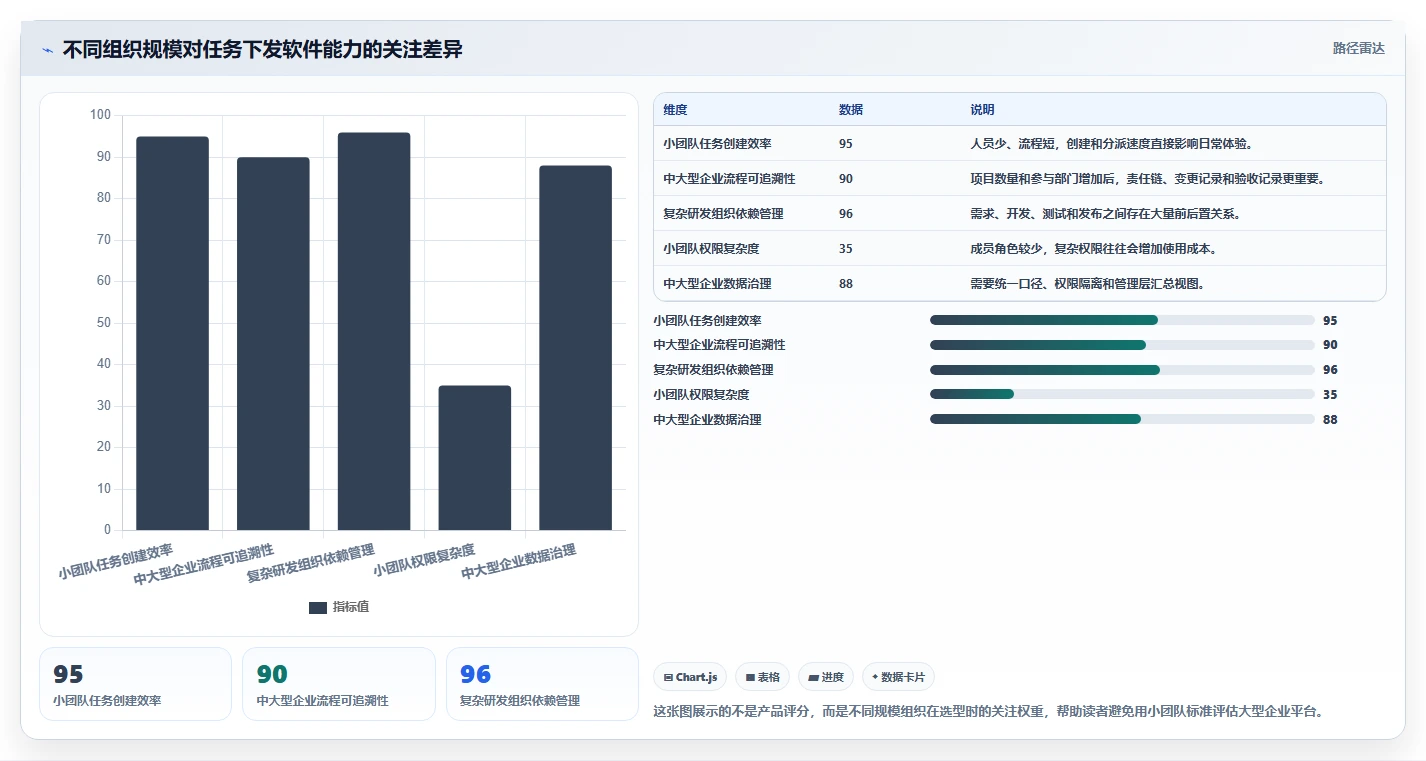Click the 复杂研发组织依赖管理 x-axis label in the chart

[x=311, y=564]
